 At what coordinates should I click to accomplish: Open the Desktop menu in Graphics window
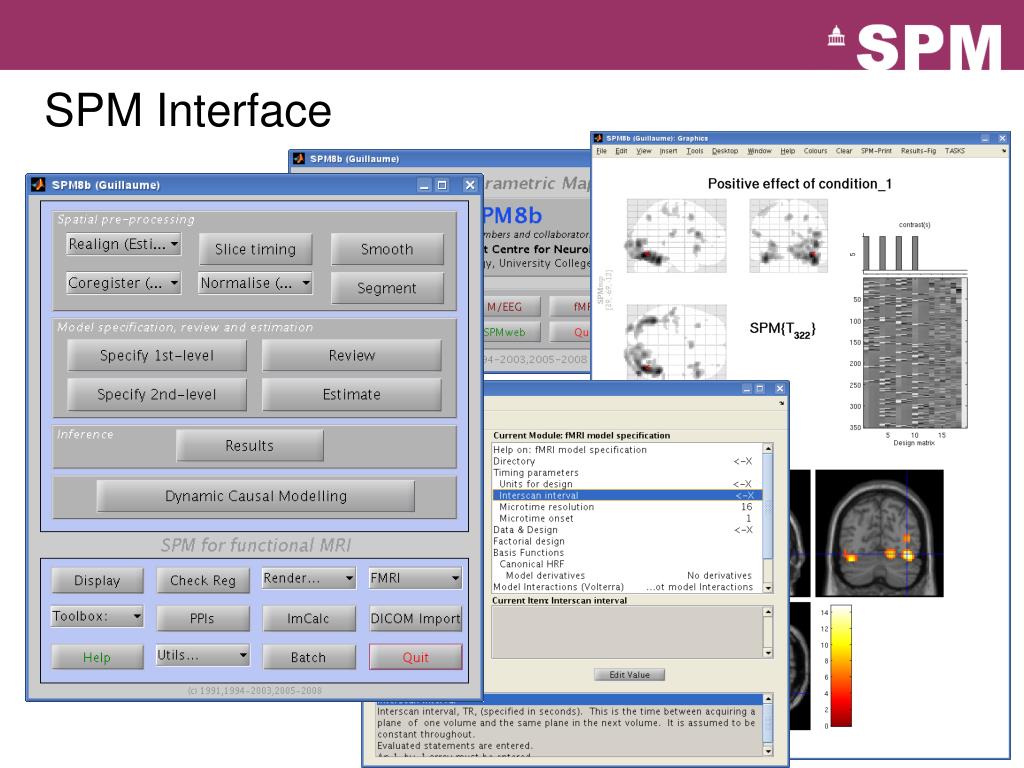point(725,151)
